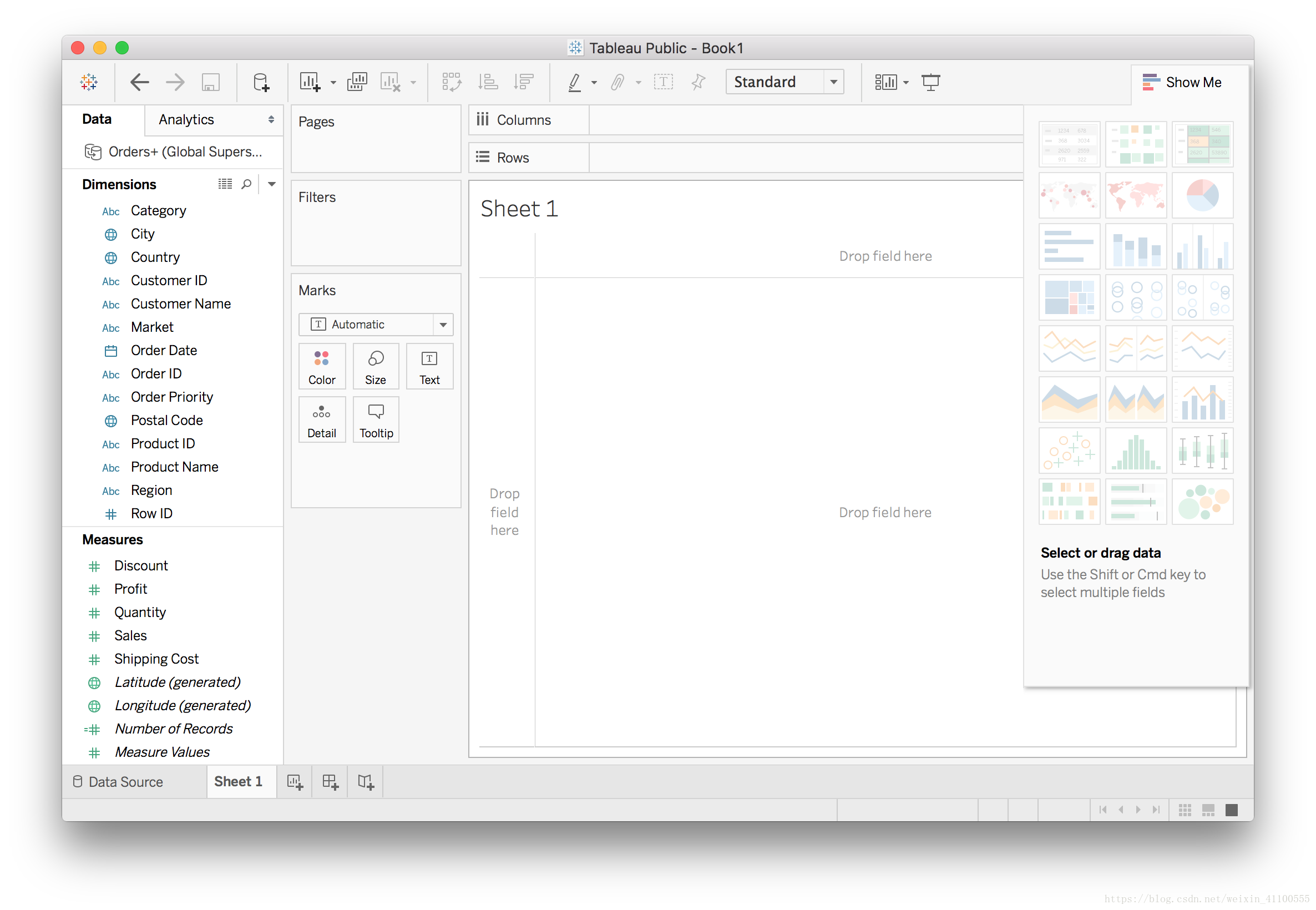
Task: Click the Size button on Marks card
Action: [376, 367]
